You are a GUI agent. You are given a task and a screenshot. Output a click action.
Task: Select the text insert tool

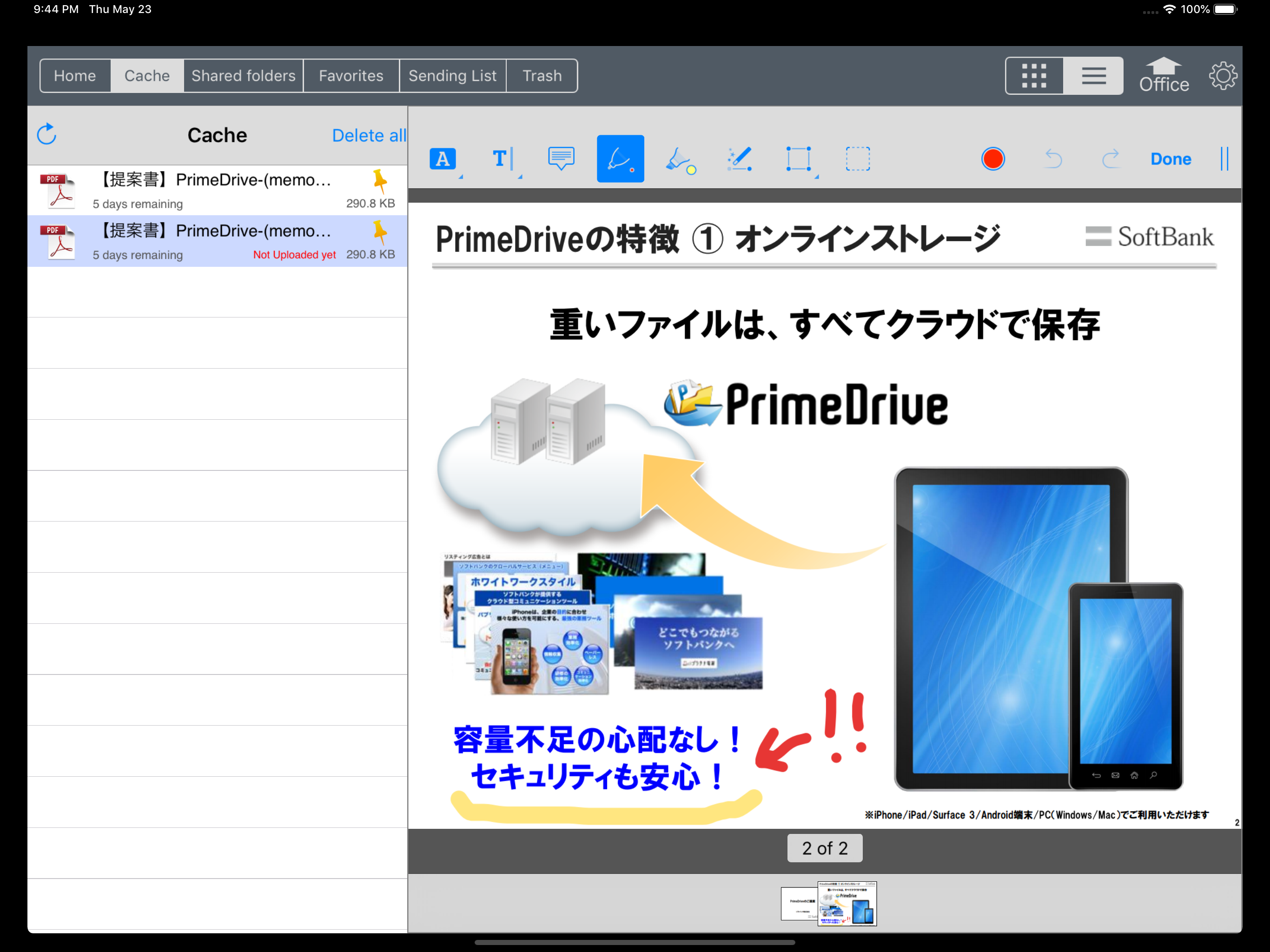503,159
